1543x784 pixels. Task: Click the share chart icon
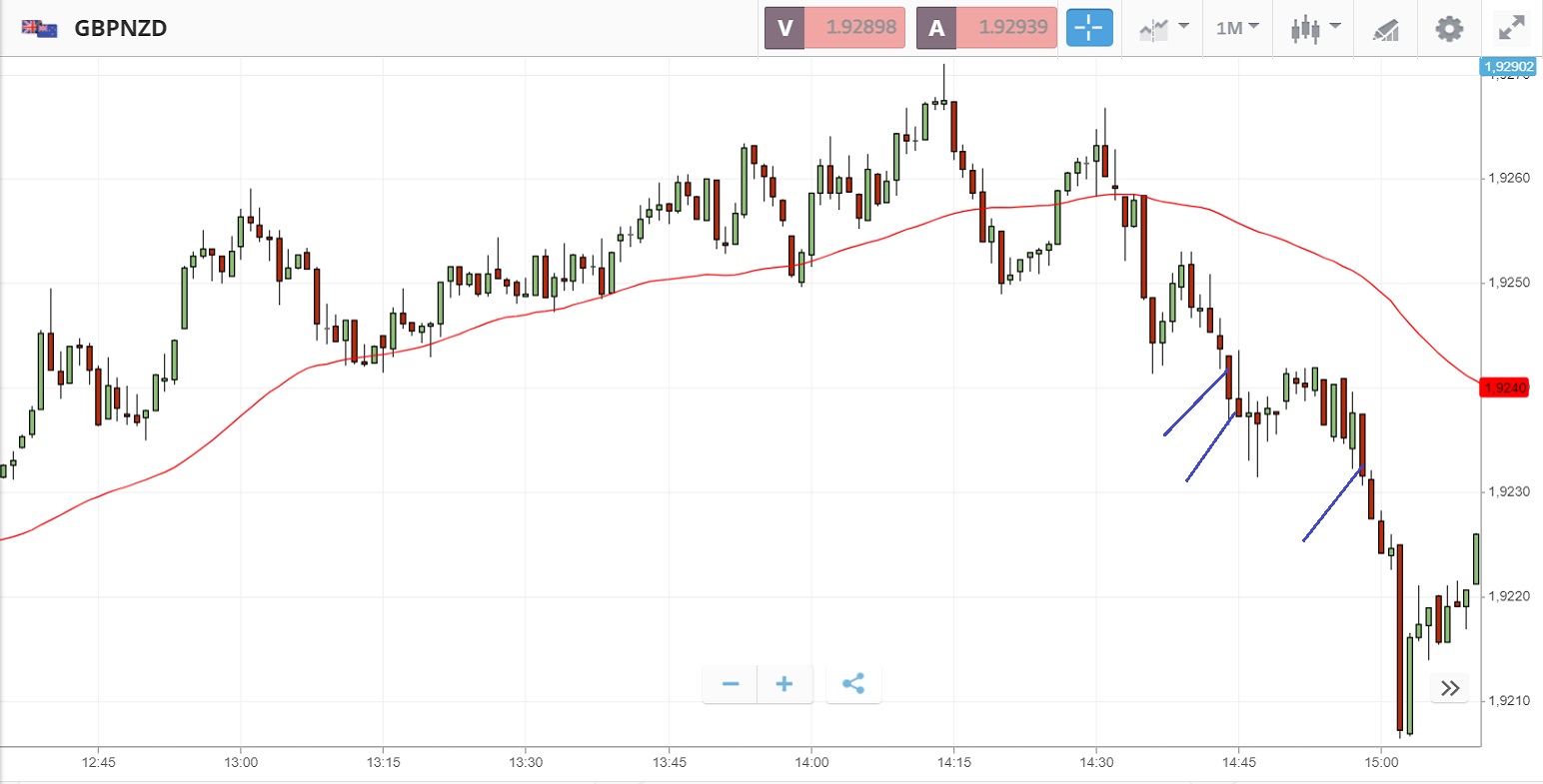pyautogui.click(x=853, y=684)
